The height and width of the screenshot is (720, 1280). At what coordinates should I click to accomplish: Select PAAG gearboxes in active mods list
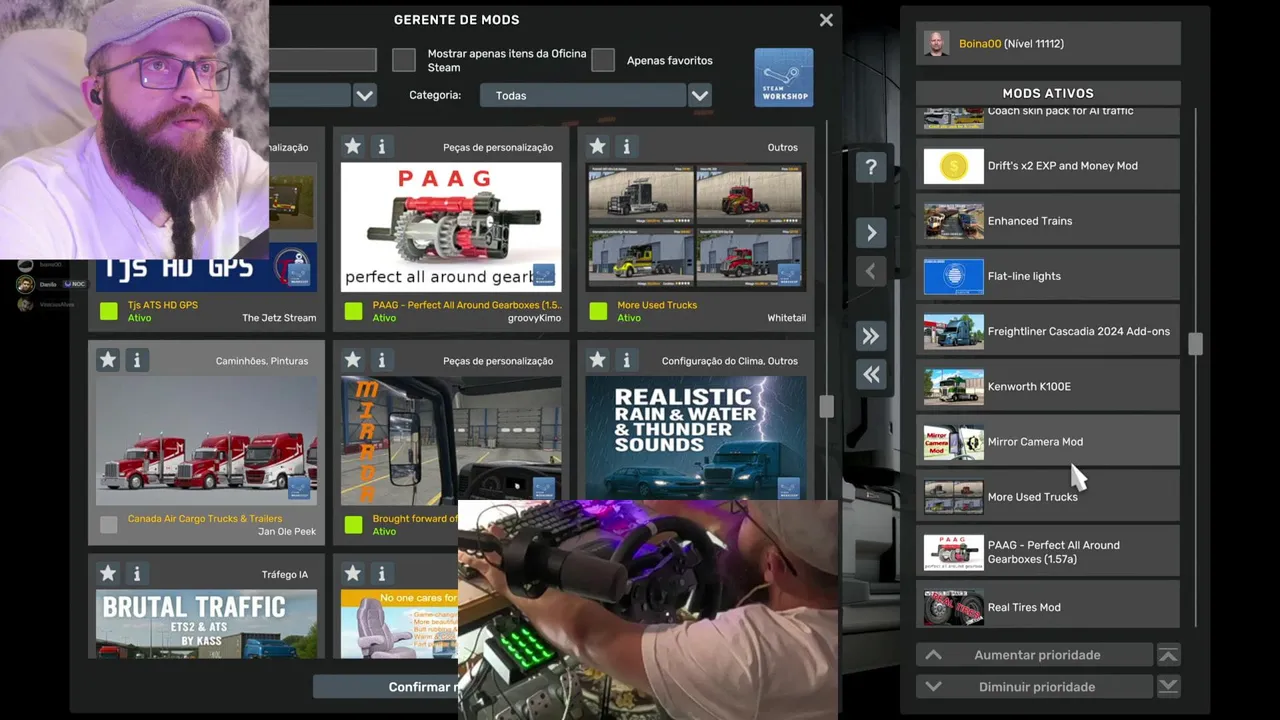(1048, 552)
